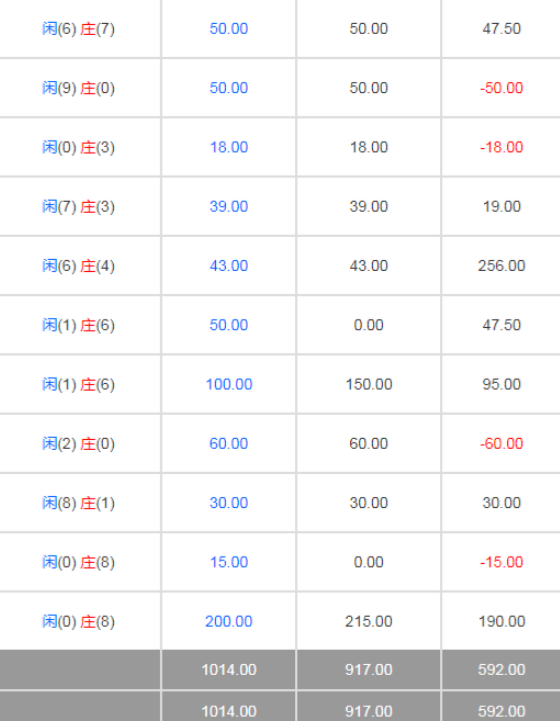Click the 150.00 valid bet cell

click(x=369, y=384)
